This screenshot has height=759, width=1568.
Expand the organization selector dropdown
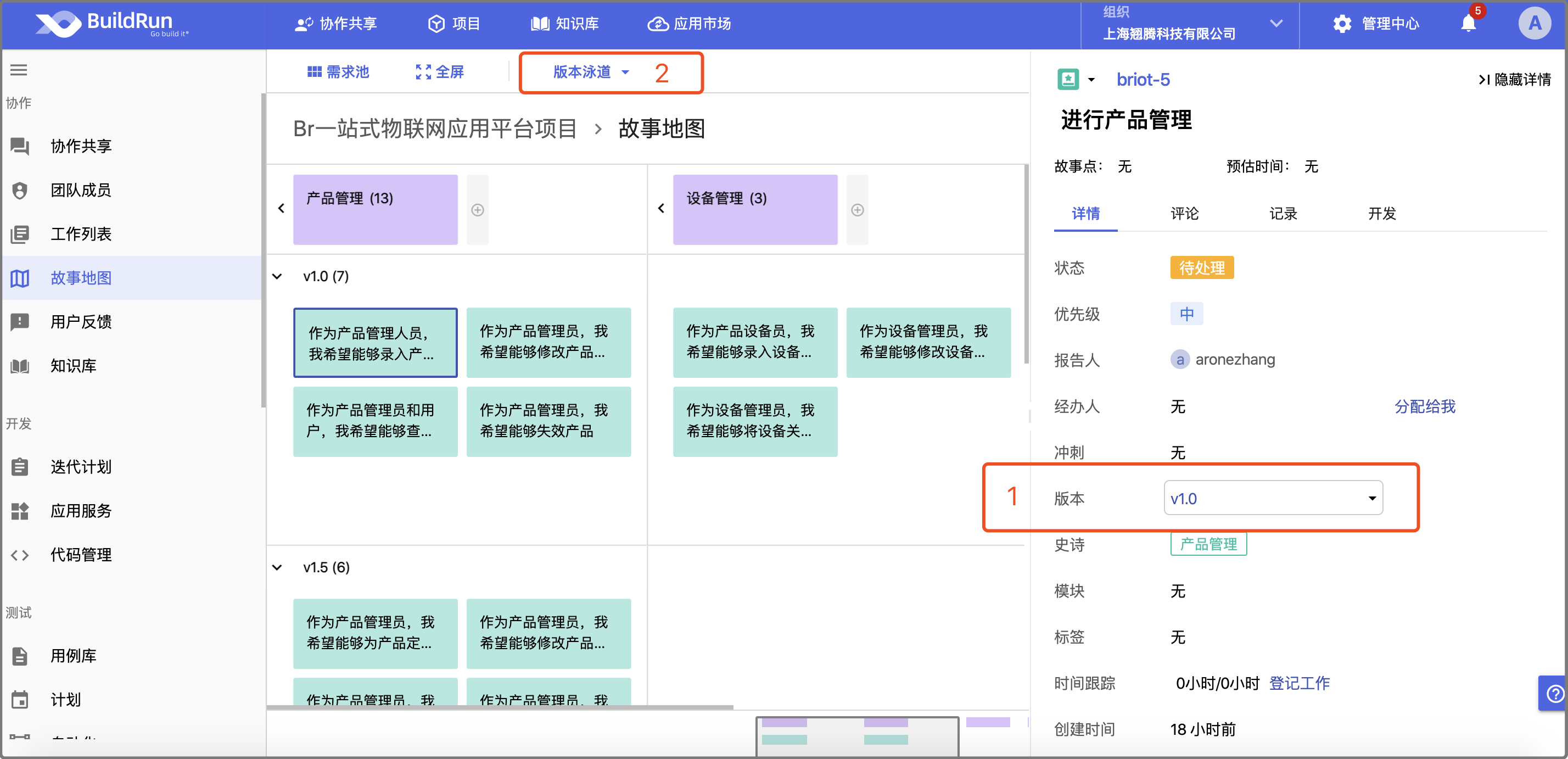pyautogui.click(x=1276, y=24)
